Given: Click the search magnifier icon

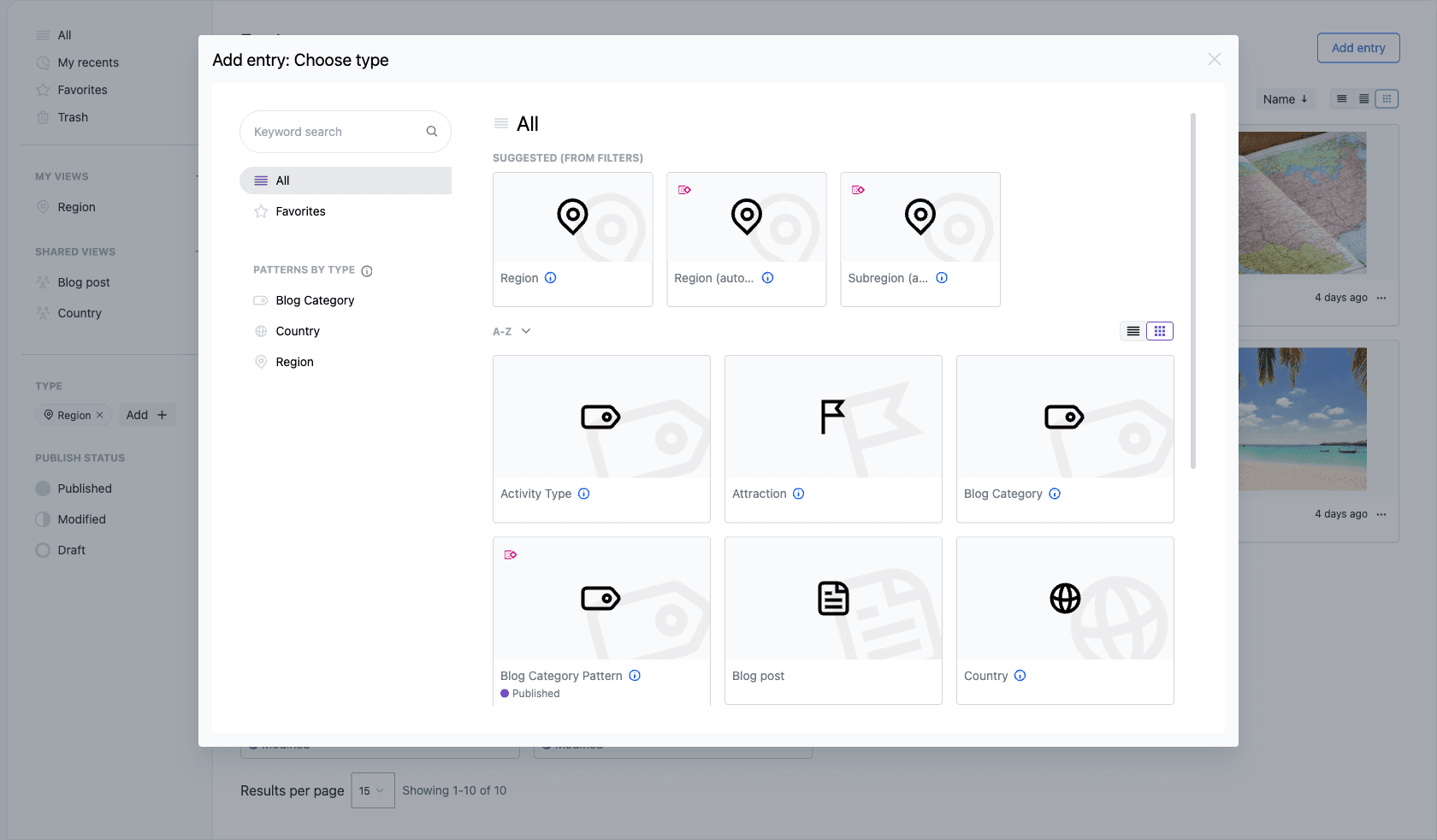Looking at the screenshot, I should pyautogui.click(x=432, y=132).
